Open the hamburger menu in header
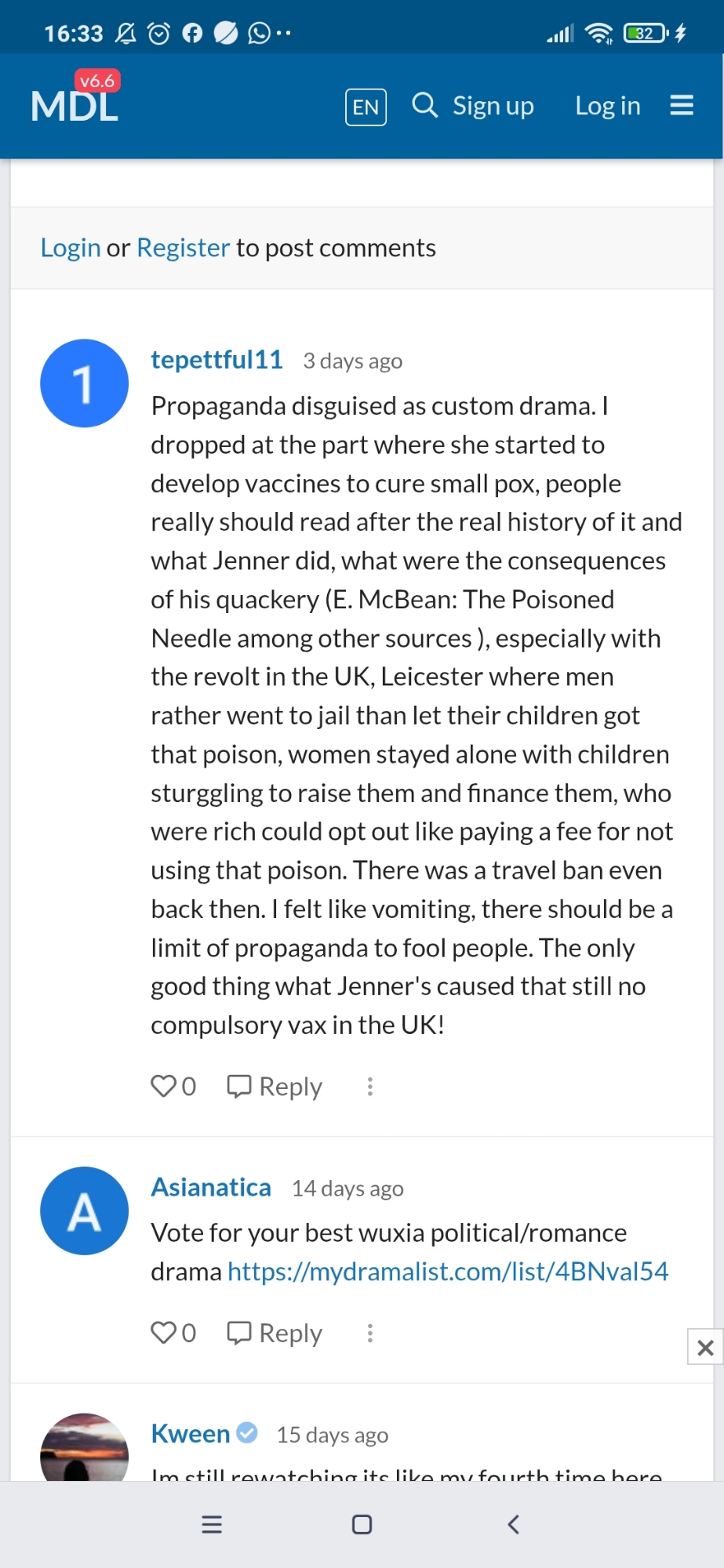 682,105
